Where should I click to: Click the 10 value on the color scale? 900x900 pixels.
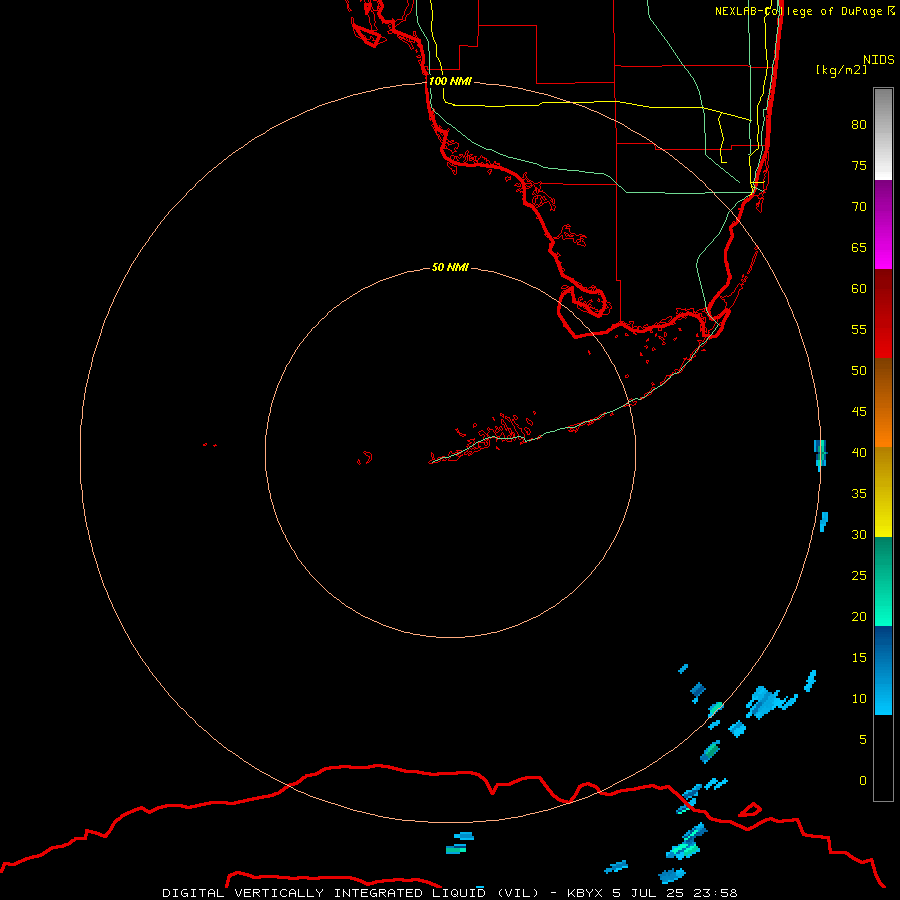[x=859, y=699]
